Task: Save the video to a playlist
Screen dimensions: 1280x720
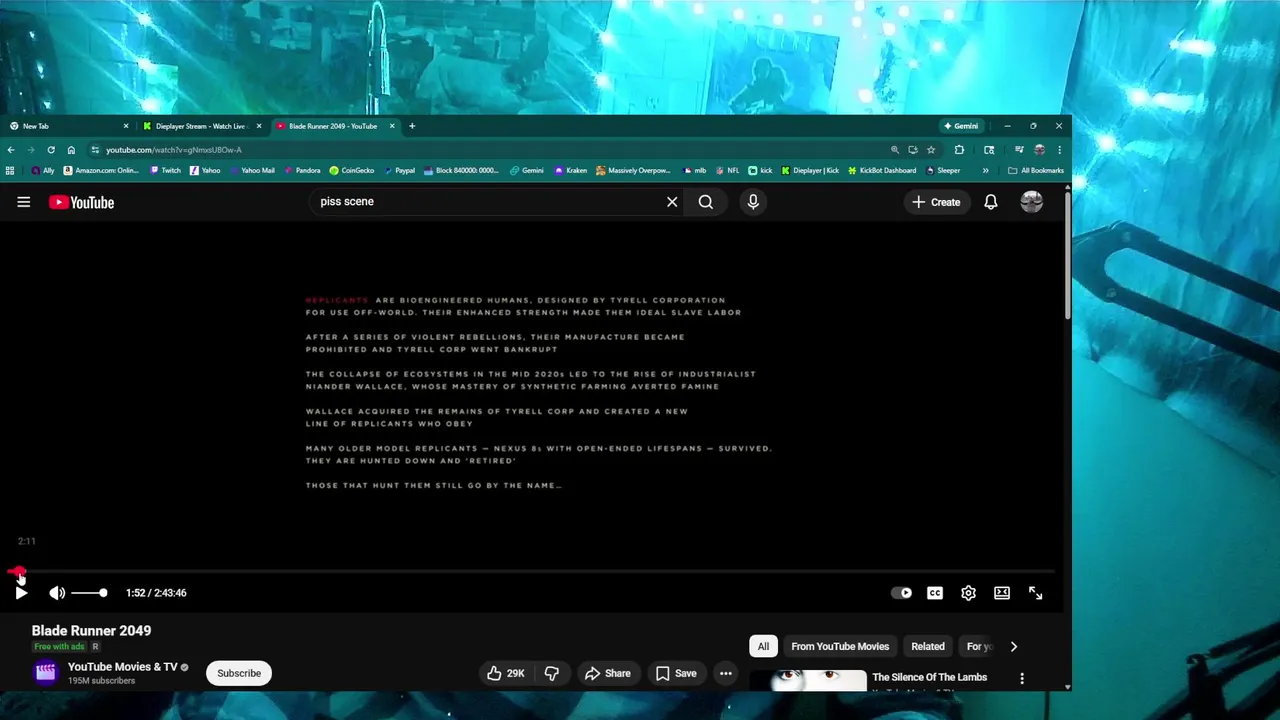Action: pos(675,673)
